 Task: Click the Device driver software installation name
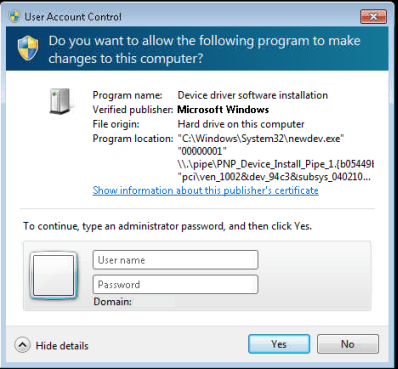(253, 95)
